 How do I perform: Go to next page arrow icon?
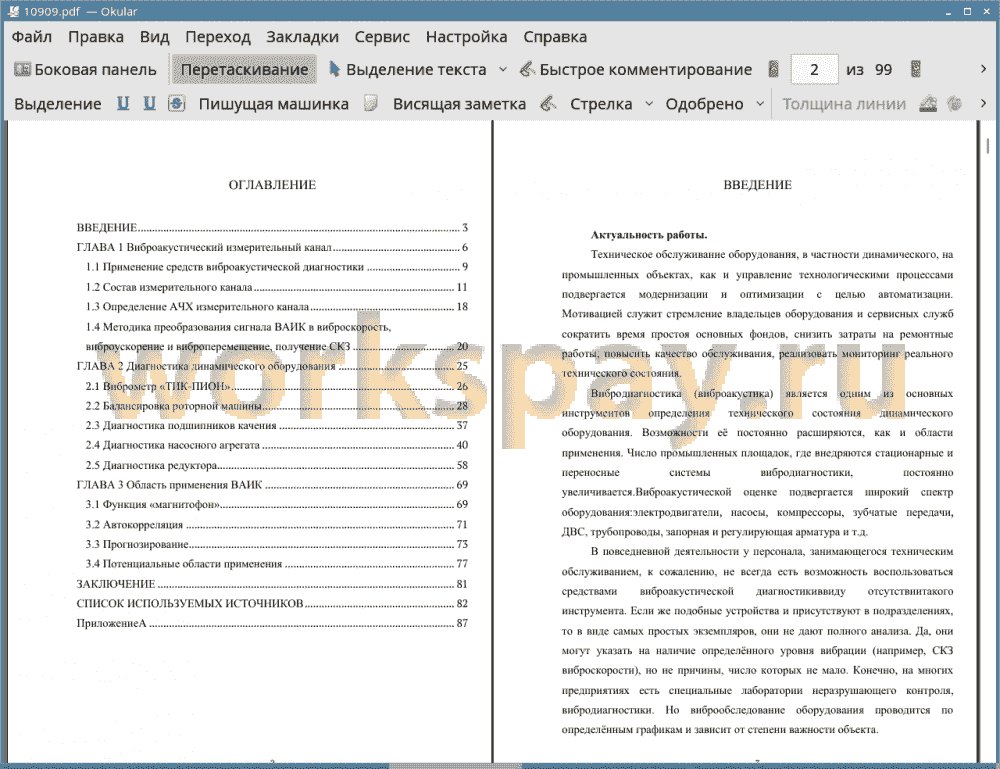coord(916,70)
